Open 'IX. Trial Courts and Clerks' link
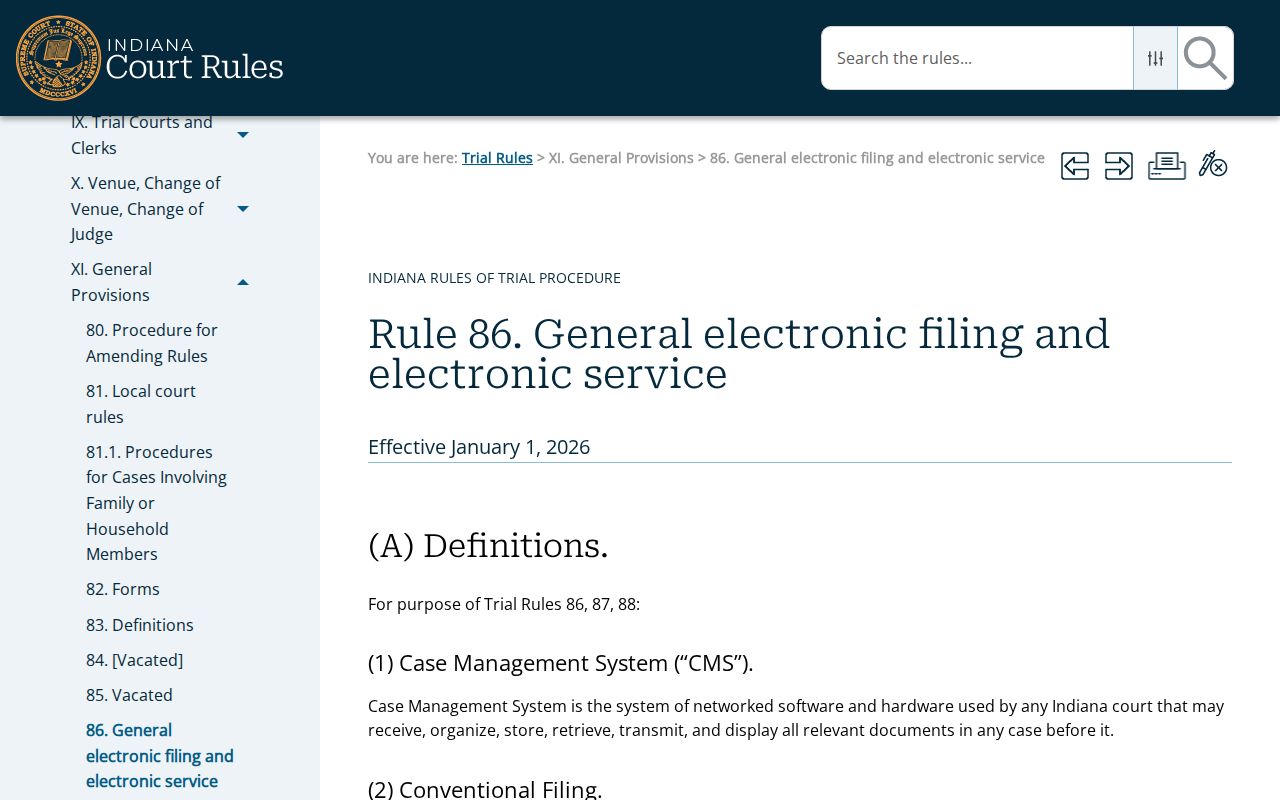Viewport: 1280px width, 800px height. 142,135
